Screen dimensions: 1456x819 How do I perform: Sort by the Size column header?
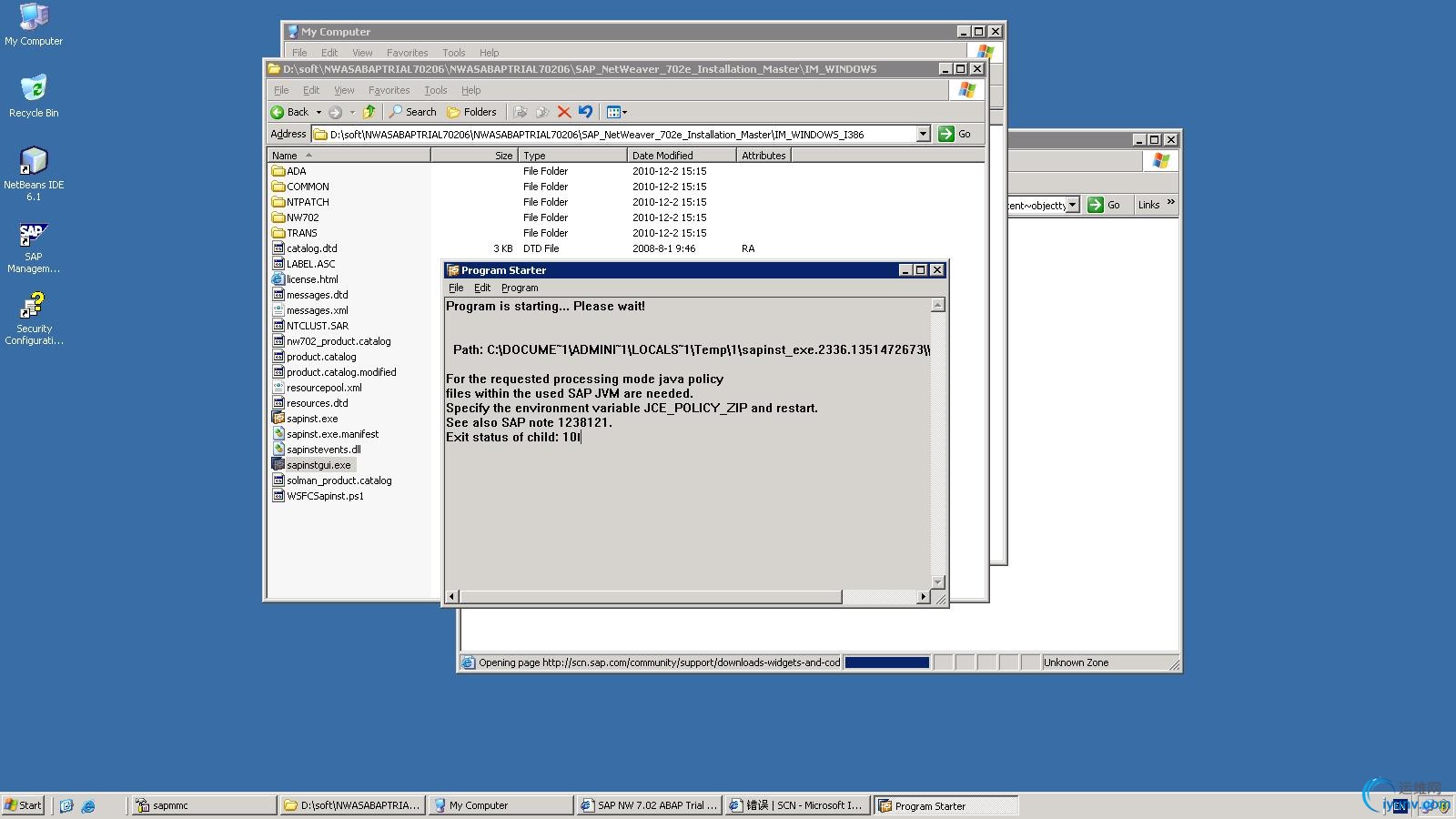click(474, 156)
